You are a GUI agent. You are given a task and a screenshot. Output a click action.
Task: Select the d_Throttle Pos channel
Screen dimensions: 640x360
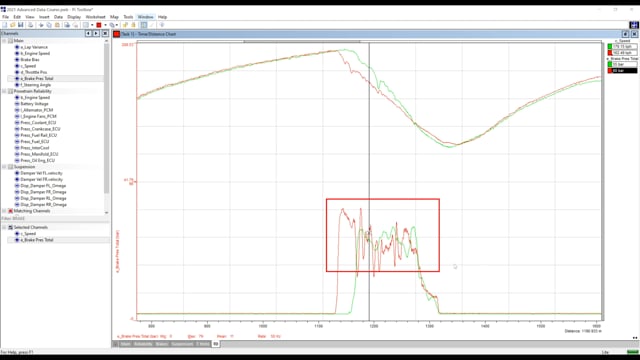coord(33,72)
